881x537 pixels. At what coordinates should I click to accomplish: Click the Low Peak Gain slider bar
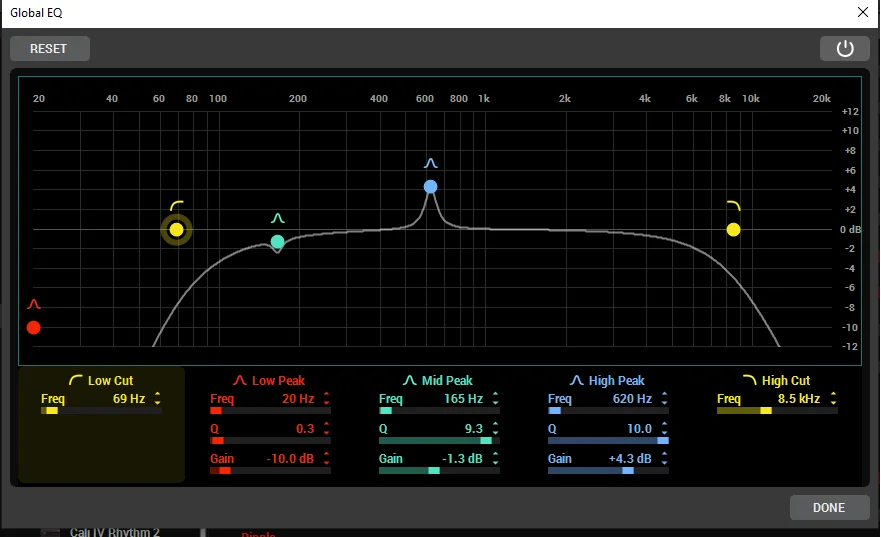270,471
